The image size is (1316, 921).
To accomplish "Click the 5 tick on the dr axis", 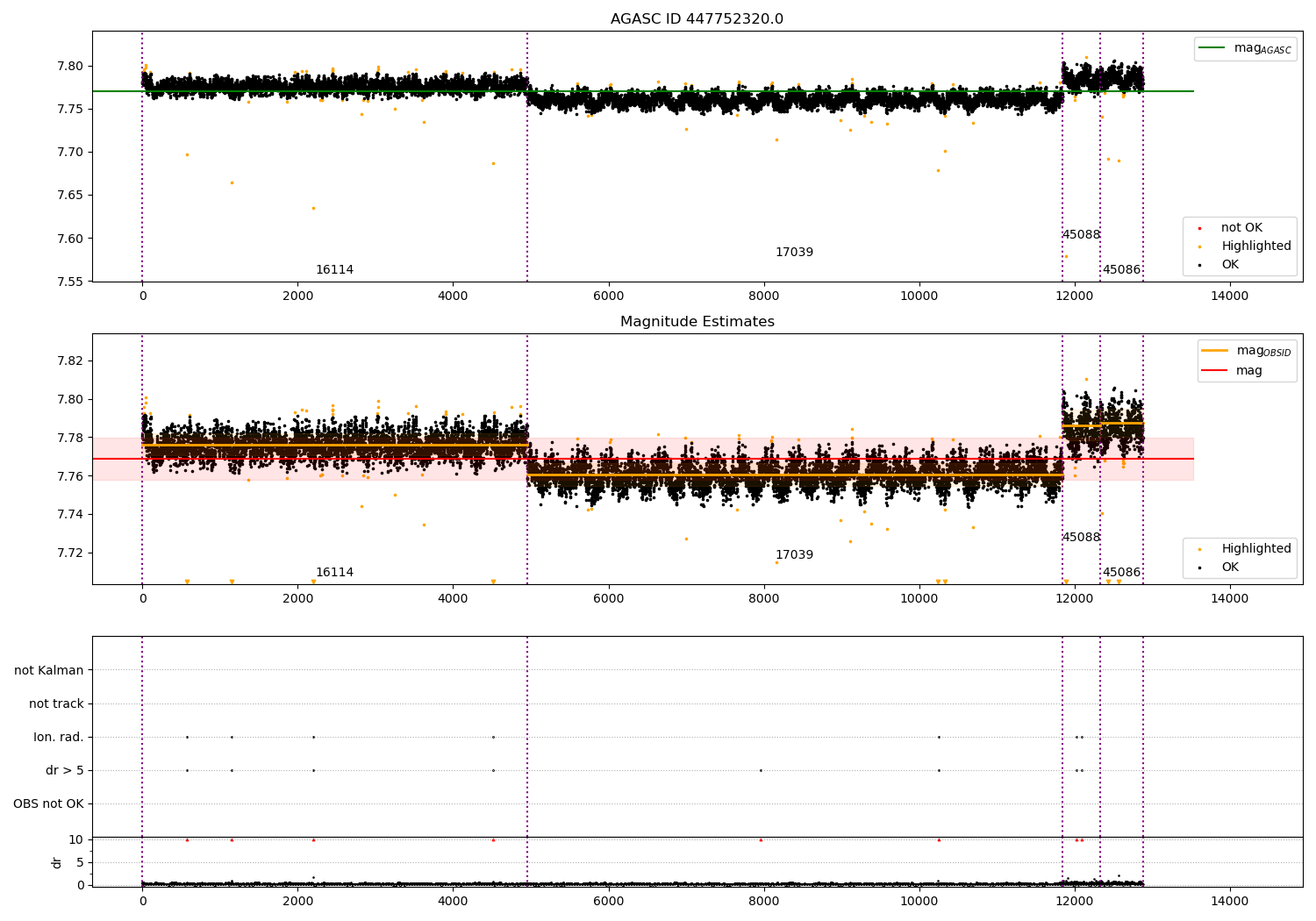I will pyautogui.click(x=80, y=863).
